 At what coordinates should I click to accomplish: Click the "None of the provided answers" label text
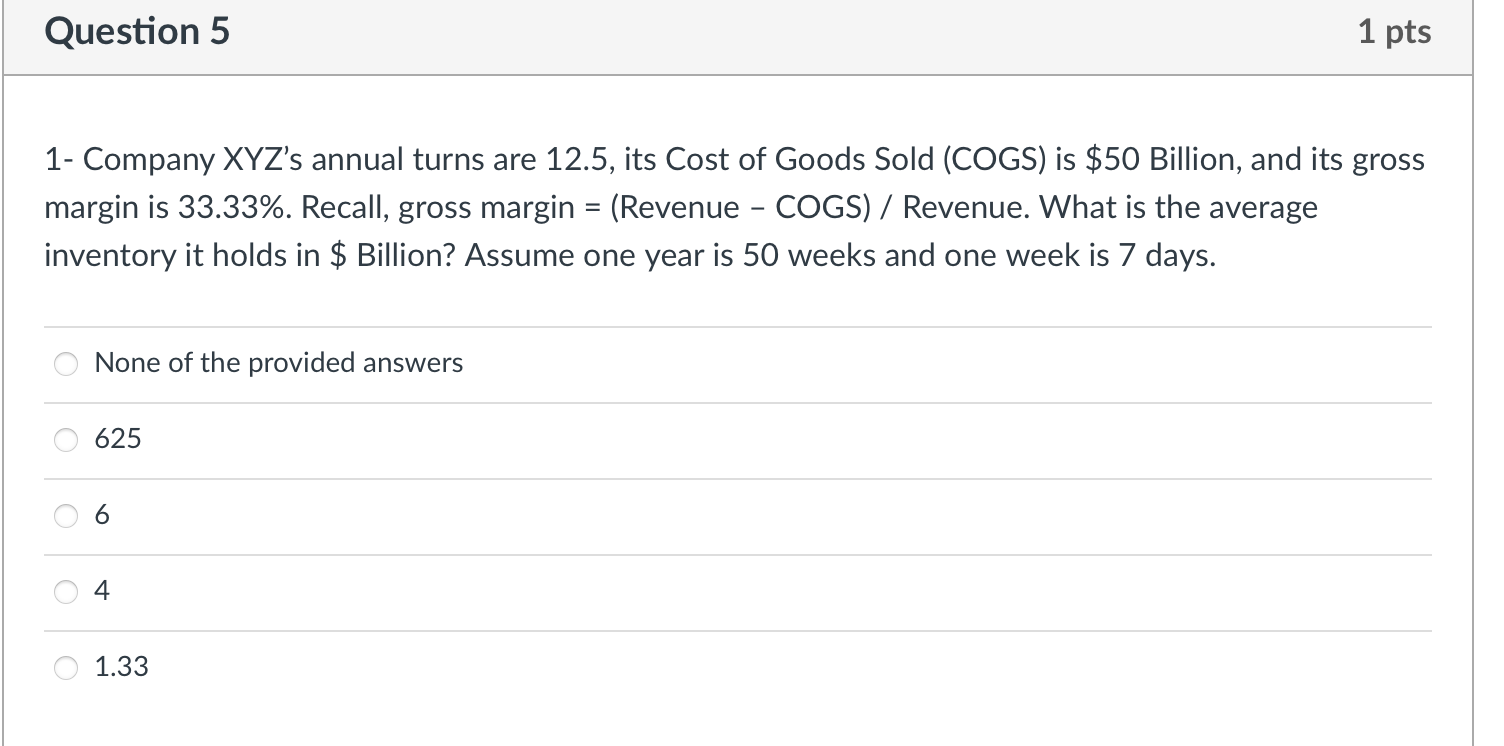(278, 363)
